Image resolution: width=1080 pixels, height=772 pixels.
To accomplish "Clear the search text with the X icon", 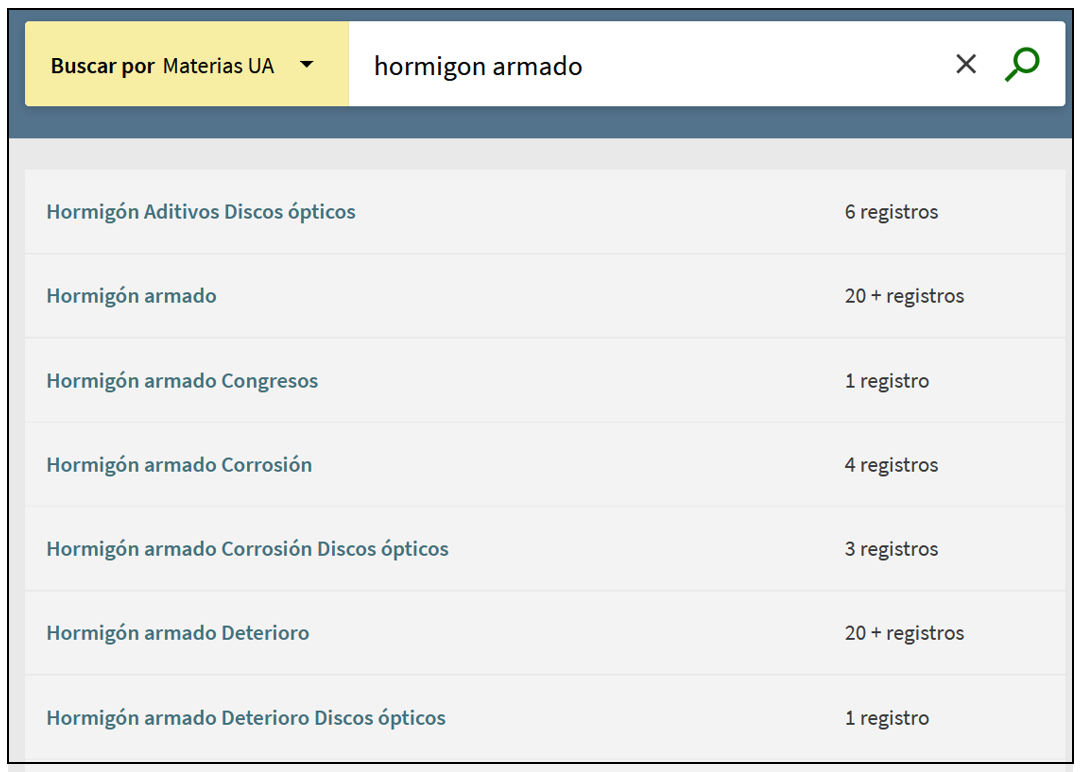I will click(965, 65).
